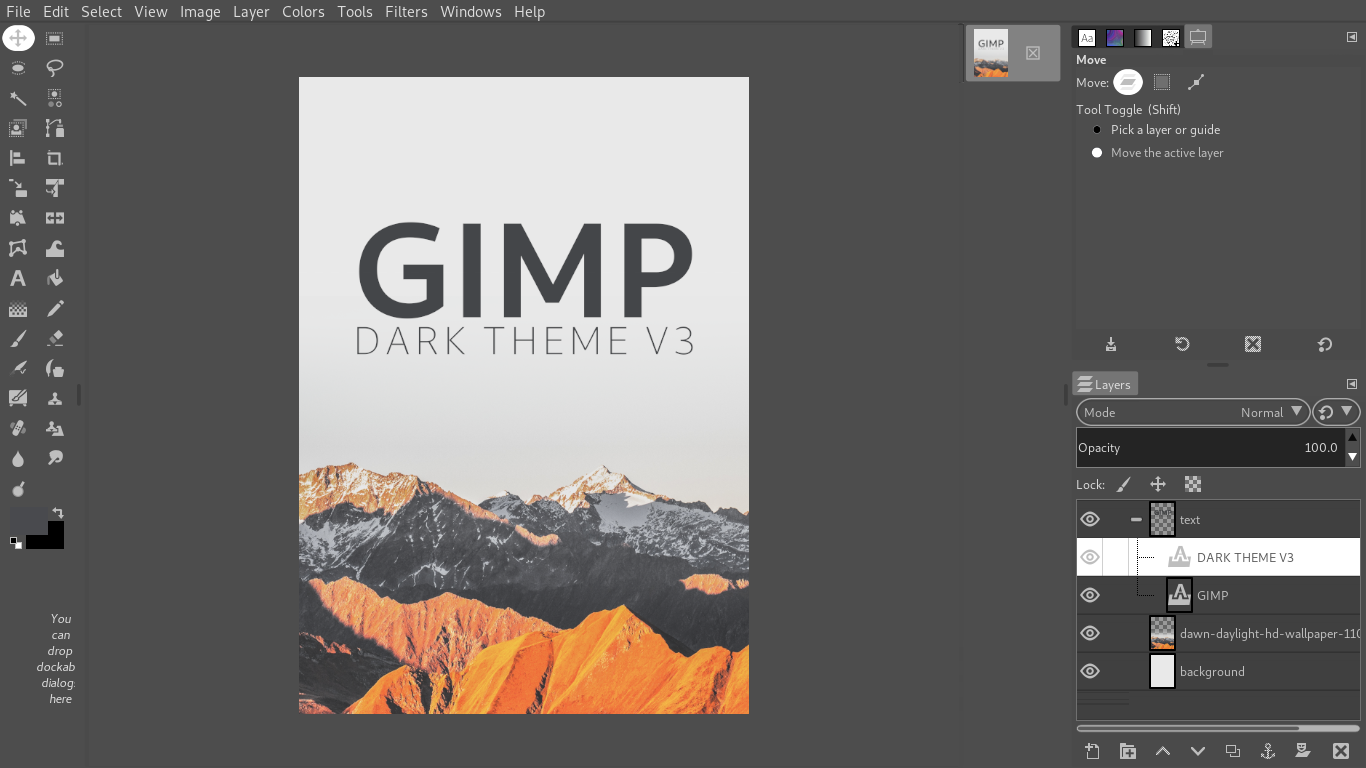Open the Layer menu
1366x768 pixels.
pos(251,12)
